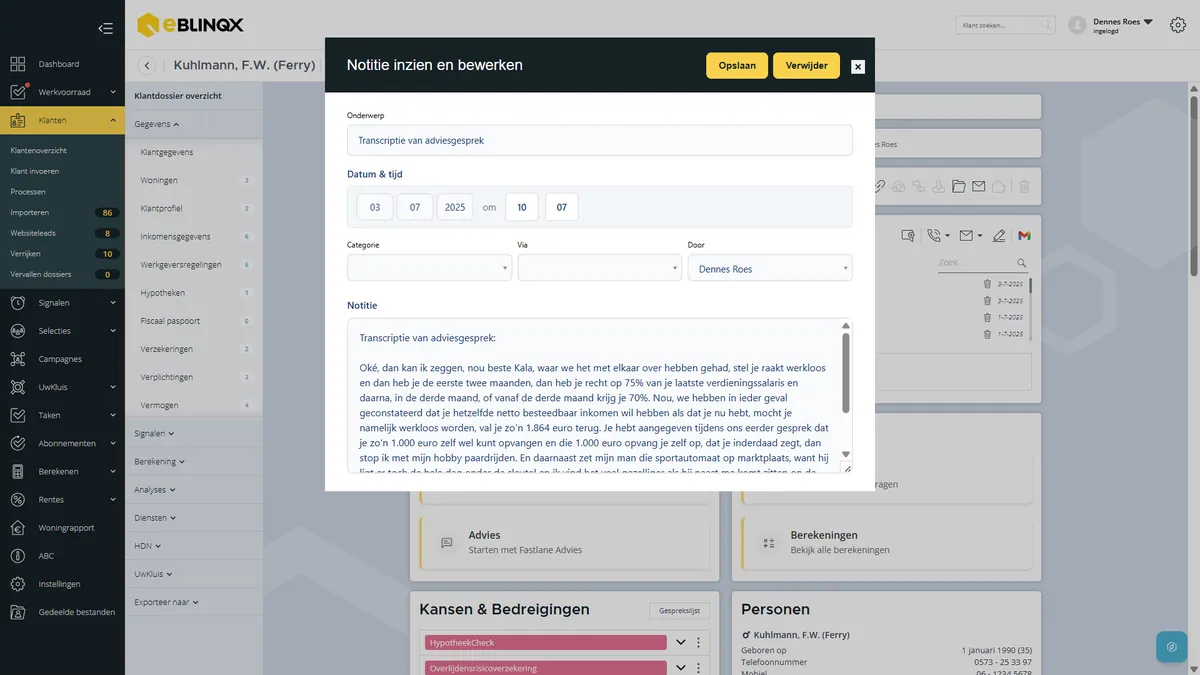Expand the Signalen section in the klantdossier

pyautogui.click(x=155, y=434)
